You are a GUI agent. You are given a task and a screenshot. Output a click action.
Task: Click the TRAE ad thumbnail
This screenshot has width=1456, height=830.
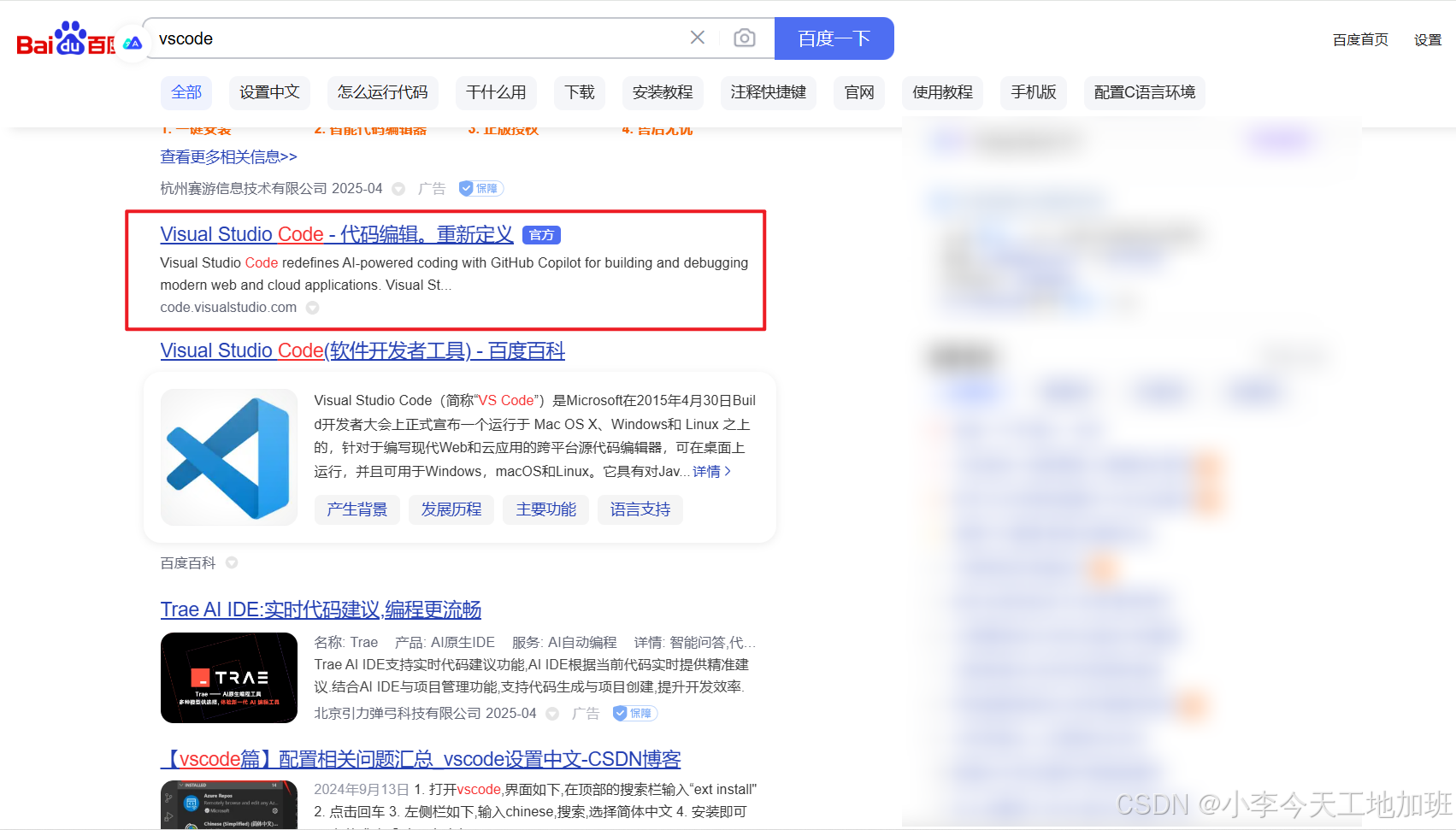229,678
